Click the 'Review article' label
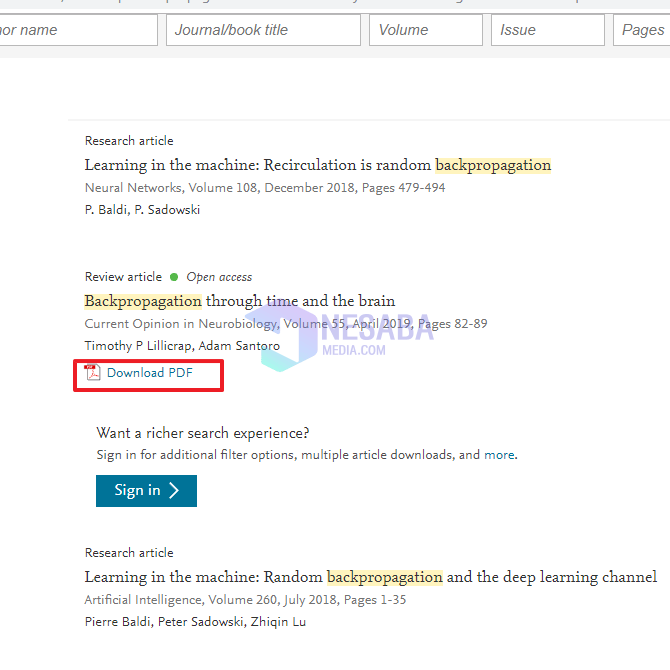 pos(123,277)
